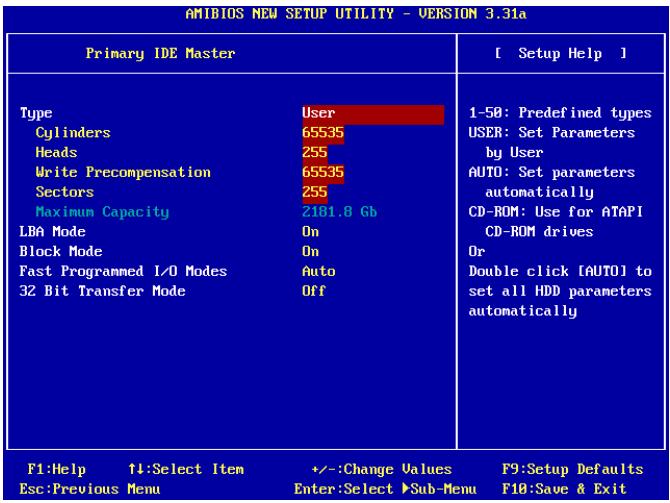The width and height of the screenshot is (670, 503).
Task: Click help line "CD-ROM drives"
Action: (539, 232)
